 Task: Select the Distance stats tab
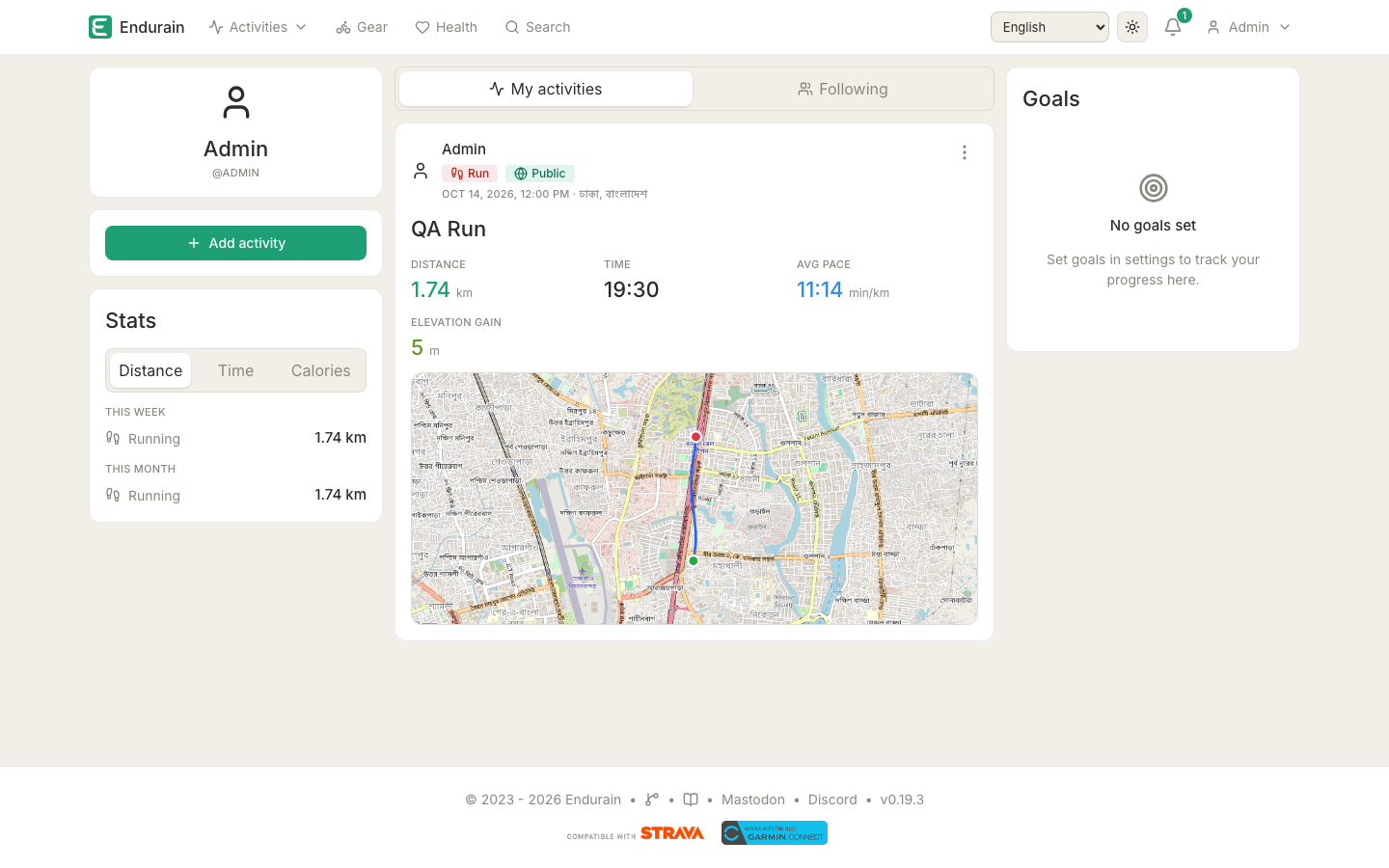pos(150,370)
